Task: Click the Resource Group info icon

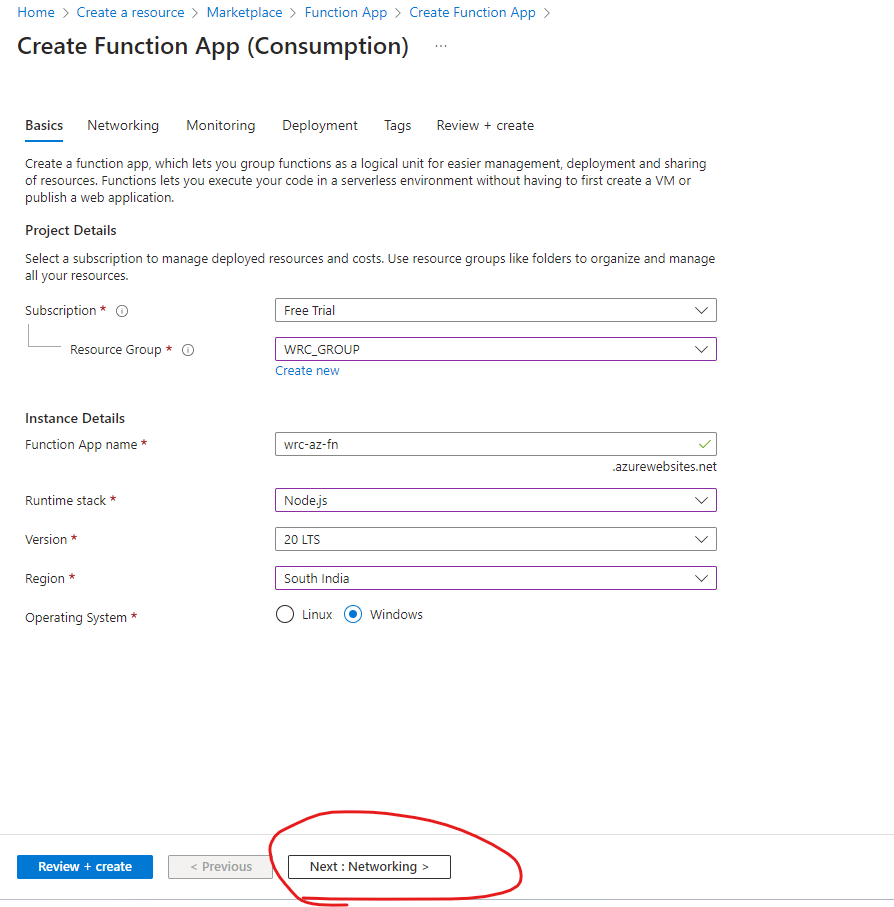Action: 188,350
